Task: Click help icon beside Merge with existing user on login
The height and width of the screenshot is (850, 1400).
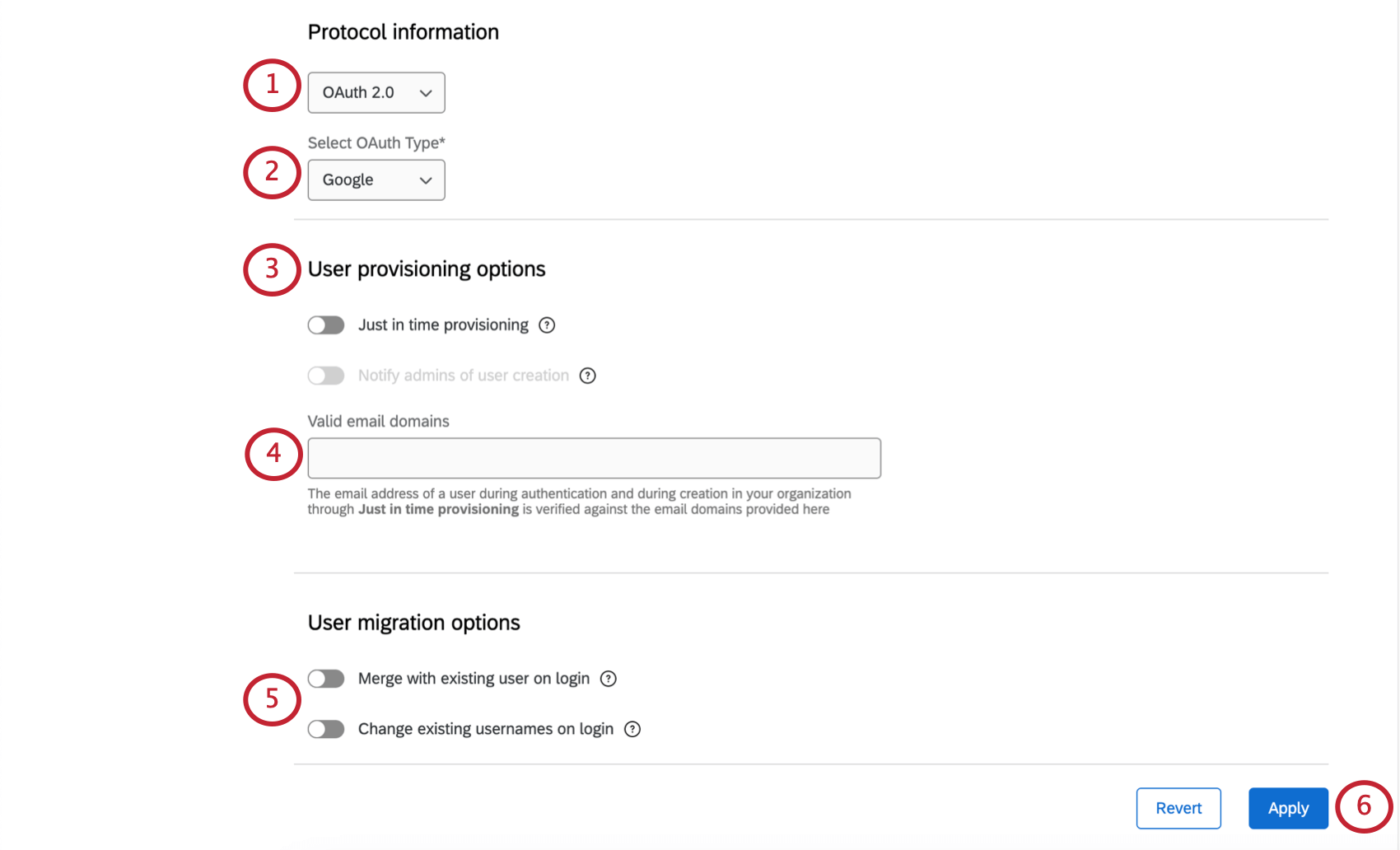Action: 608,679
